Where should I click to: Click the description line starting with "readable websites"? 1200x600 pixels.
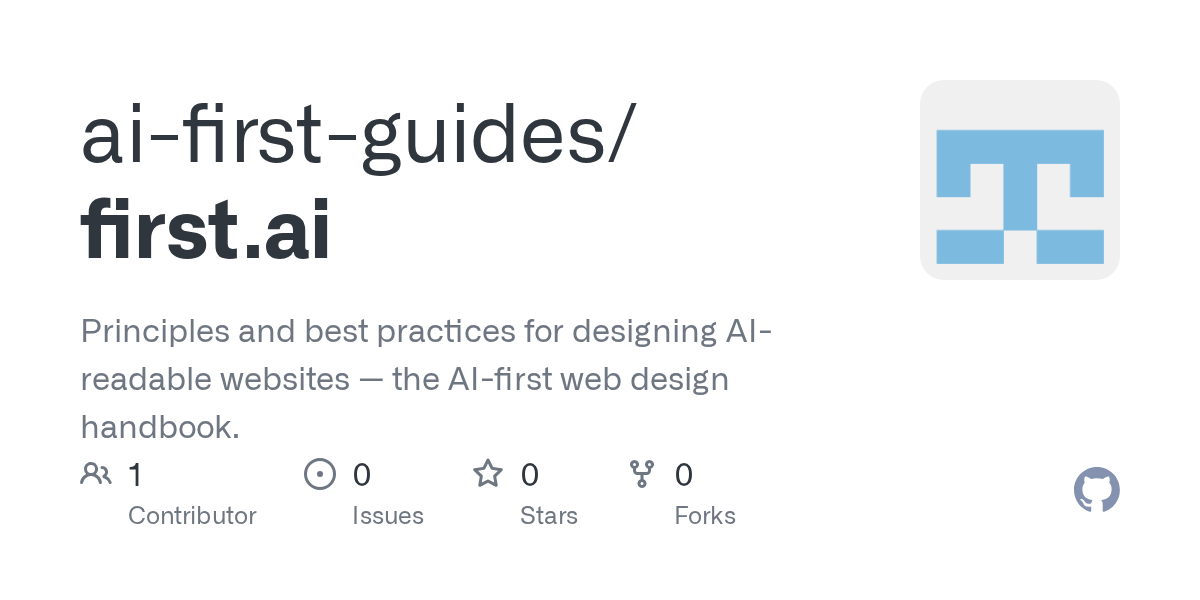pyautogui.click(x=404, y=379)
